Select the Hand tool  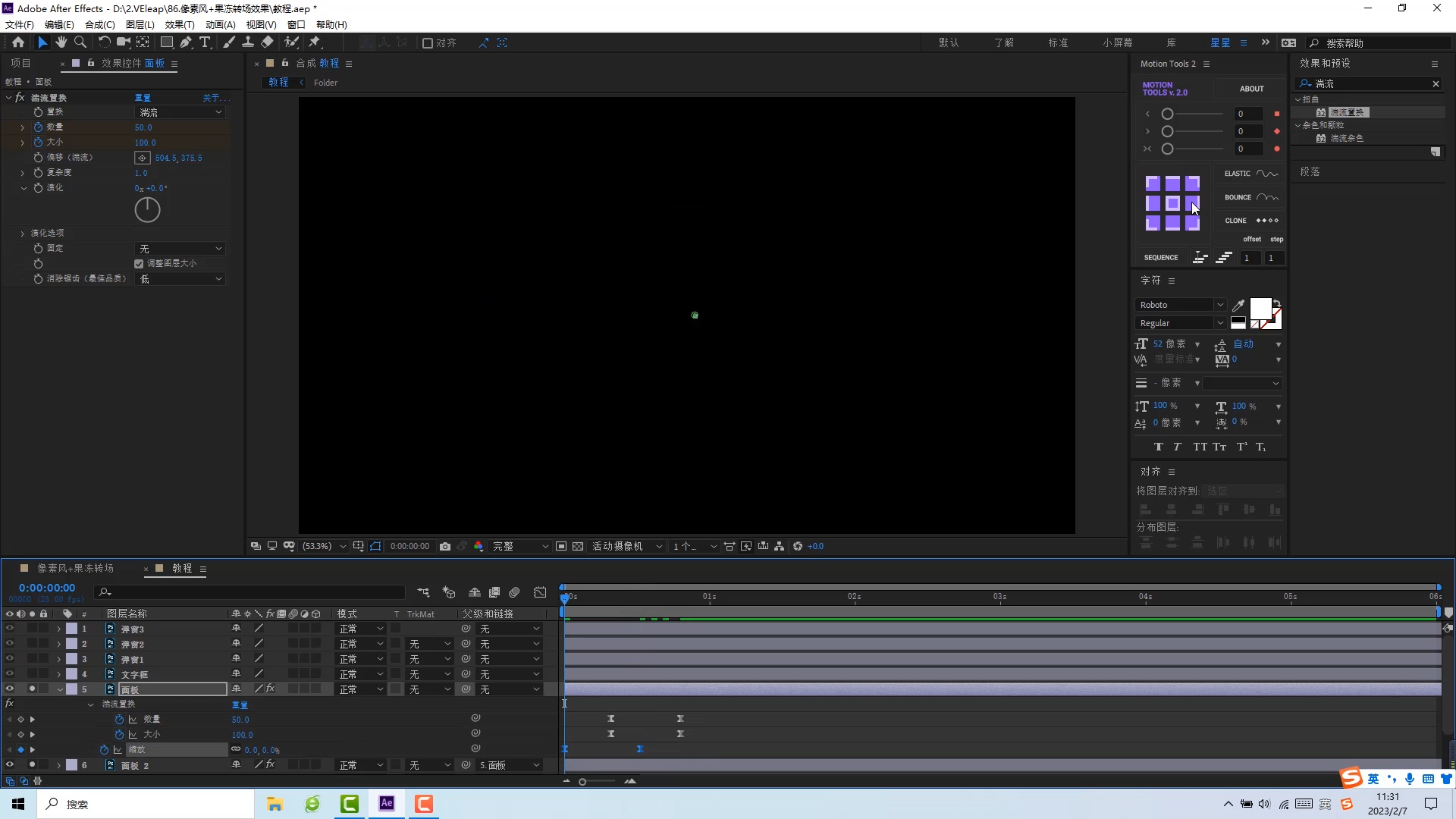(x=61, y=42)
